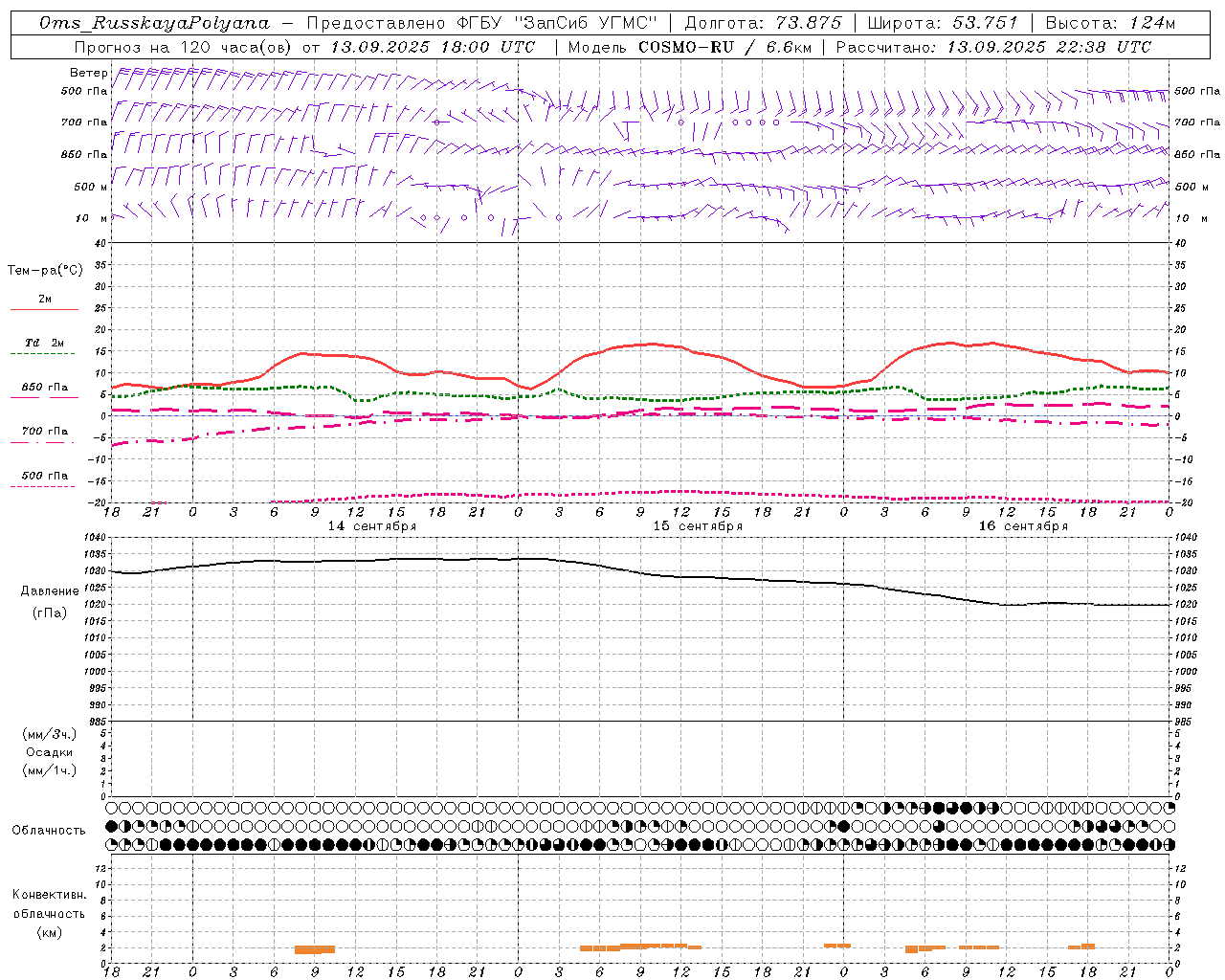The image size is (1225, 980).
Task: Click the '(гПа)' unit under Давление
Action: 50,613
